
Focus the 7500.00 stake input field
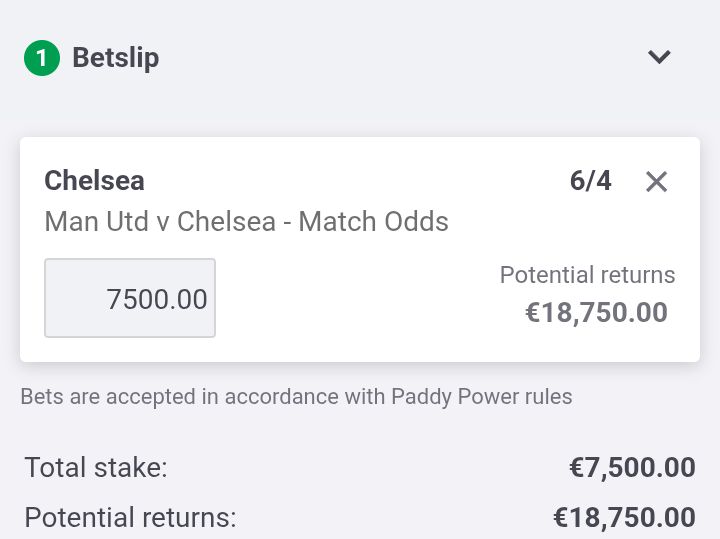pos(130,298)
